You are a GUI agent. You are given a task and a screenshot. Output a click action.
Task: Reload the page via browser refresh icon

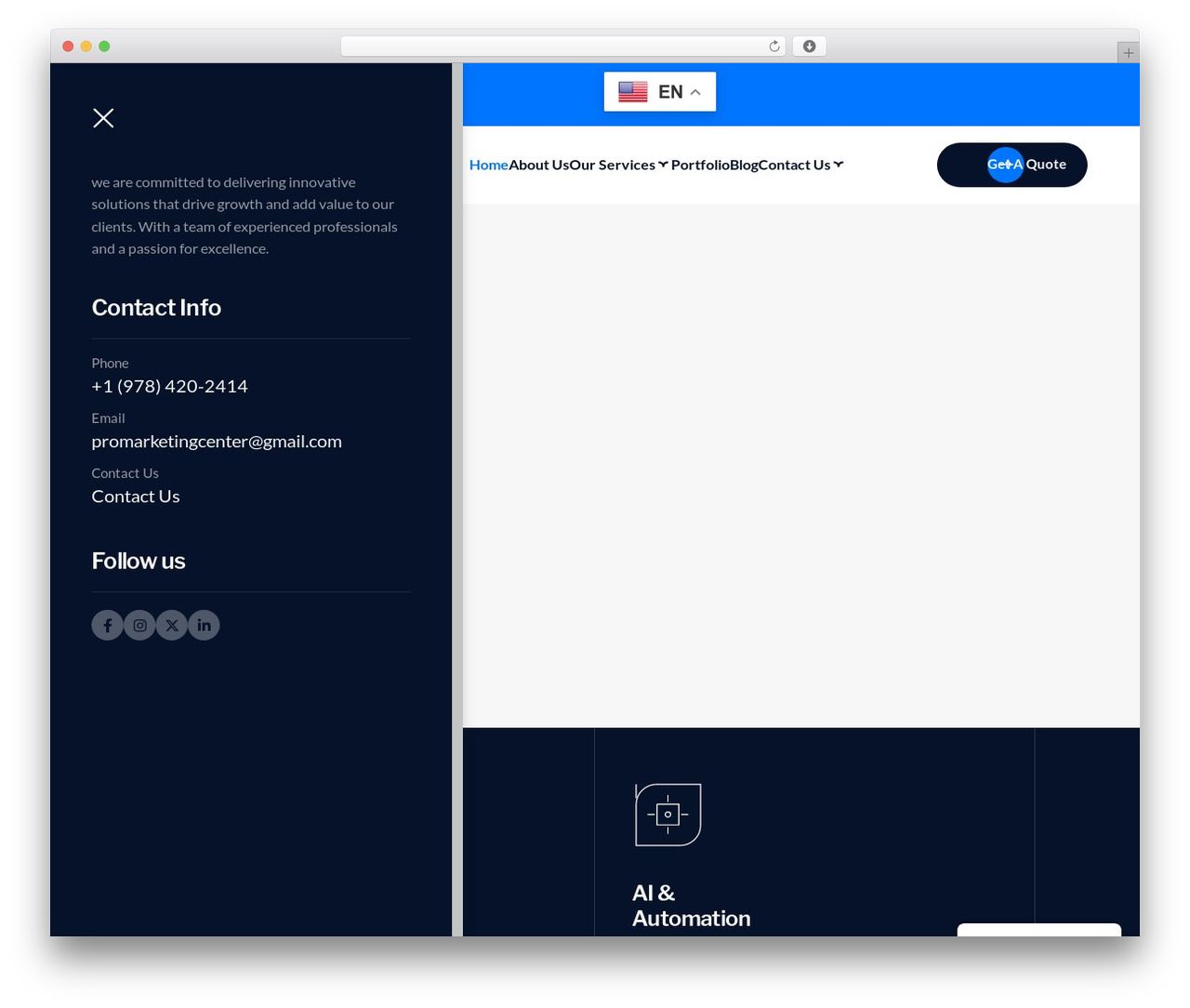point(773,46)
